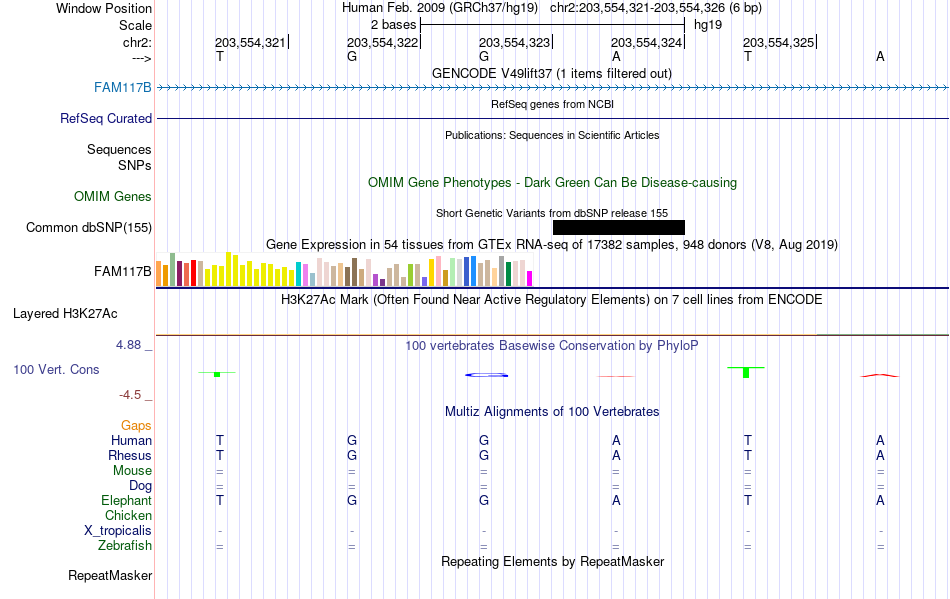The image size is (950, 599).
Task: Click the 'Window Position' label
Action: pos(104,8)
